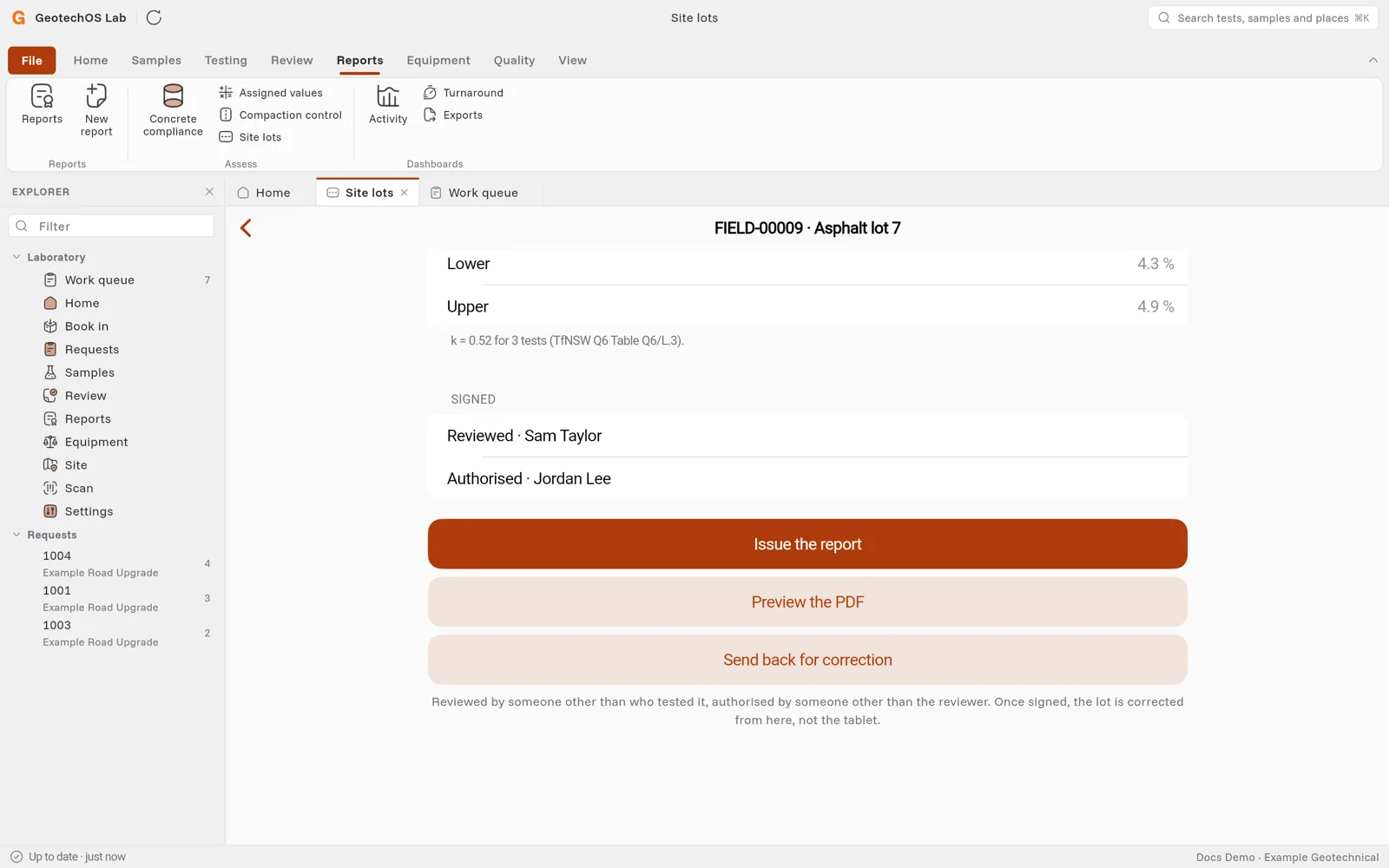Open request 1001 Example Road Upgrade
The height and width of the screenshot is (868, 1389).
[x=111, y=599]
